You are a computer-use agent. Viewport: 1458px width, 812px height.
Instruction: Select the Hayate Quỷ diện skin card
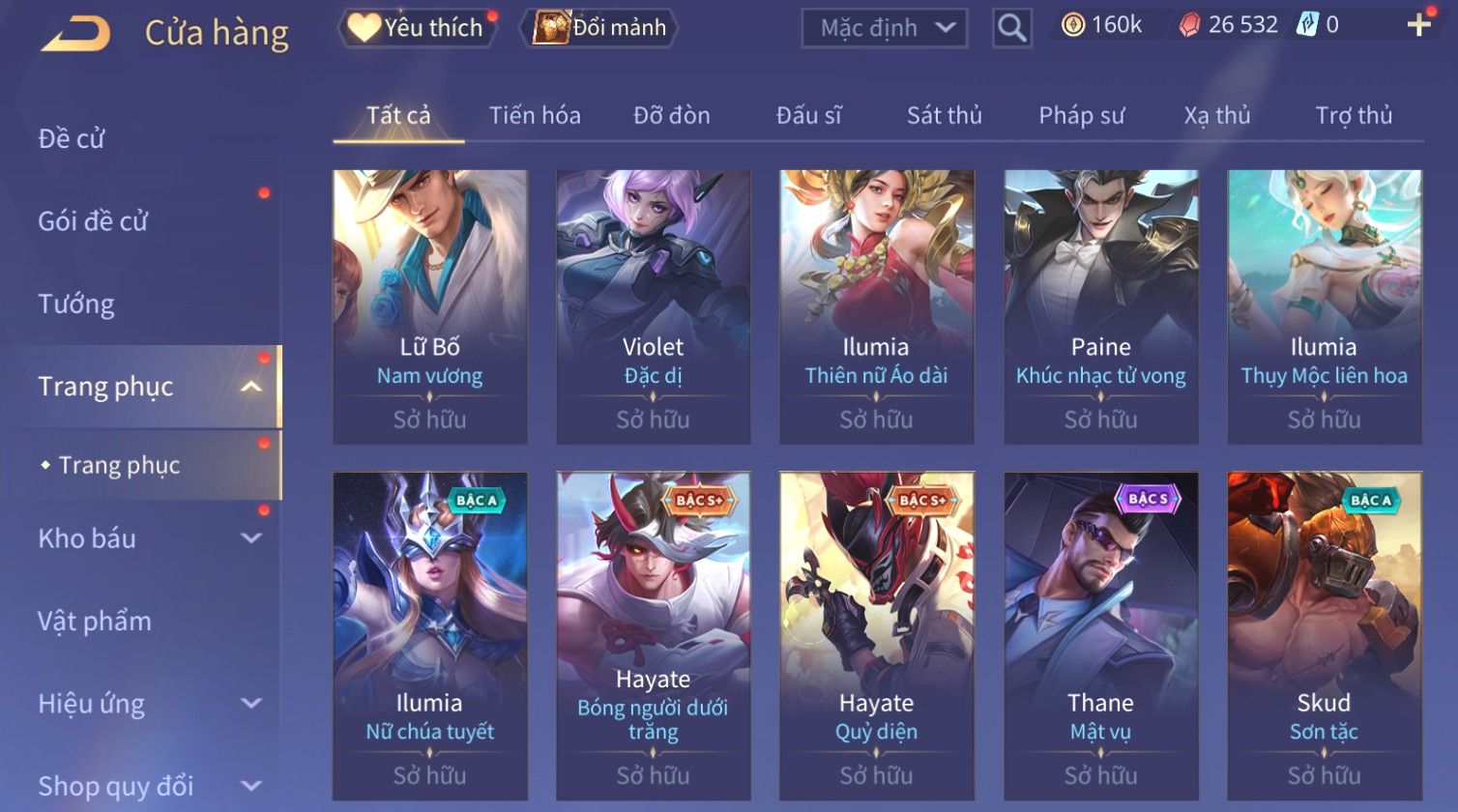877,636
